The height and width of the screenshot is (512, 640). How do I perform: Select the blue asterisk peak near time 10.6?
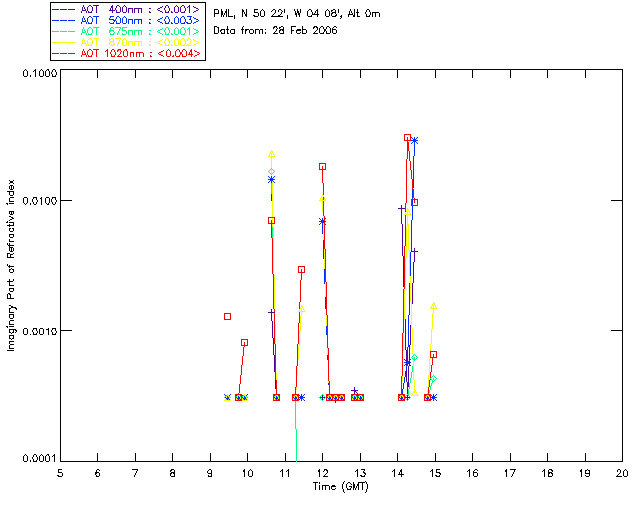tap(271, 179)
